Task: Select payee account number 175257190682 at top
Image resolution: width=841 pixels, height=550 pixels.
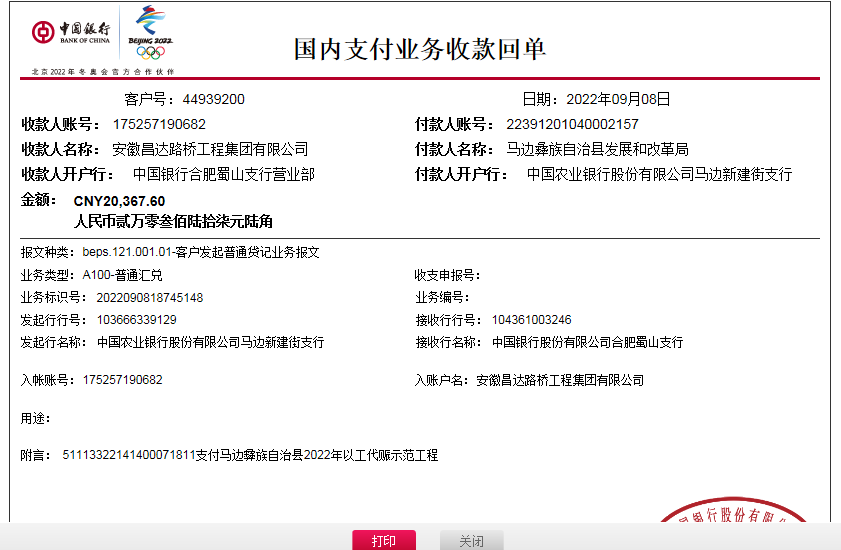Action: click(x=159, y=124)
